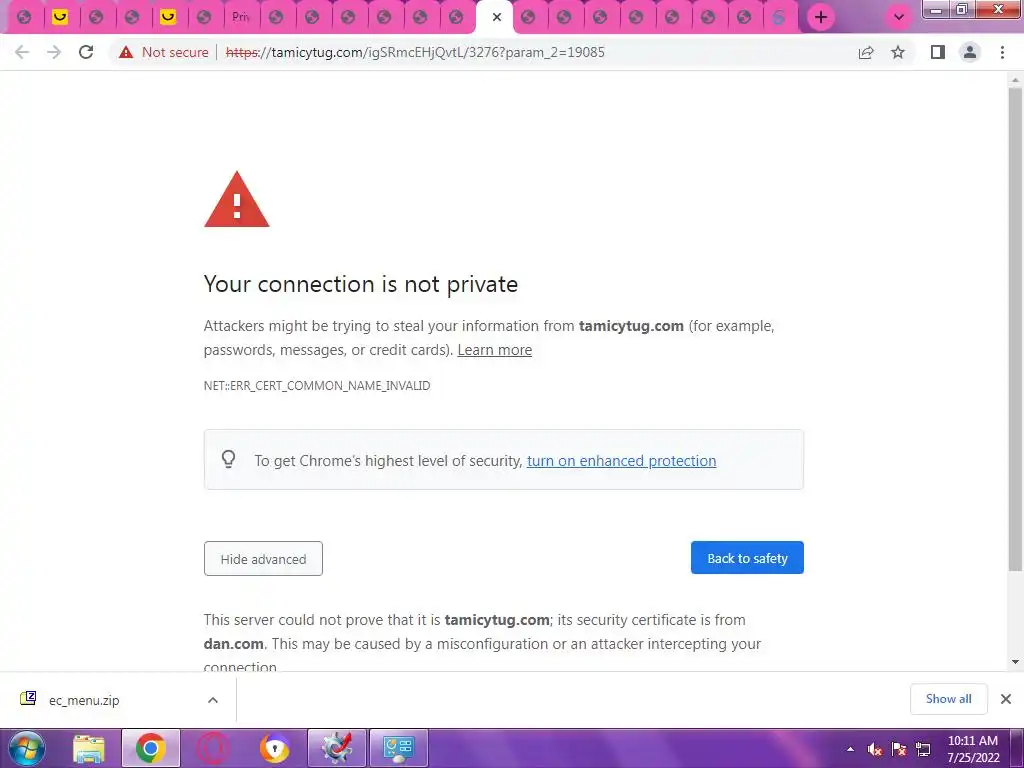Click the ec_menu.zip file type icon

coord(28,698)
